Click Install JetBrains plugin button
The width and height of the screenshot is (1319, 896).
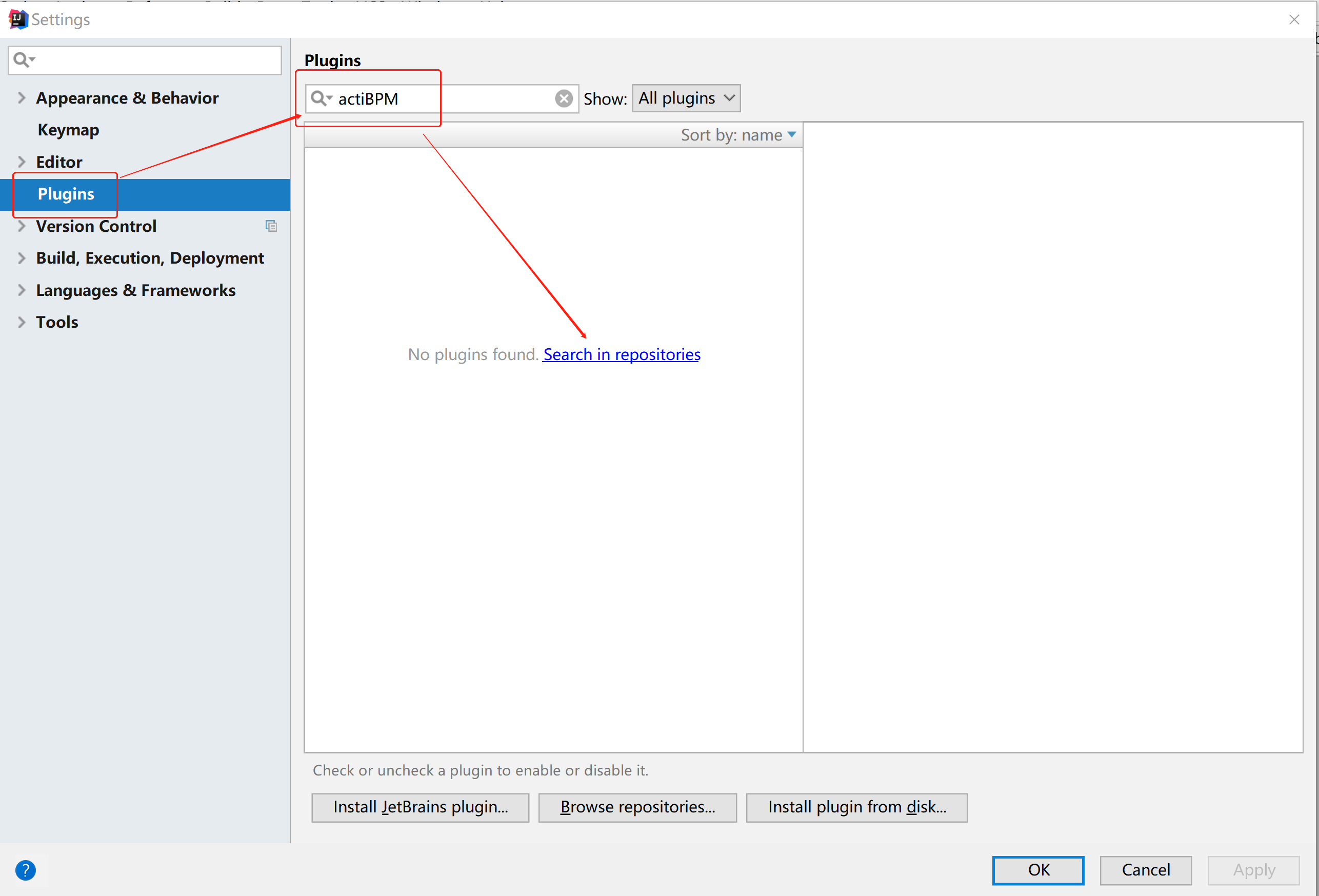pos(421,807)
